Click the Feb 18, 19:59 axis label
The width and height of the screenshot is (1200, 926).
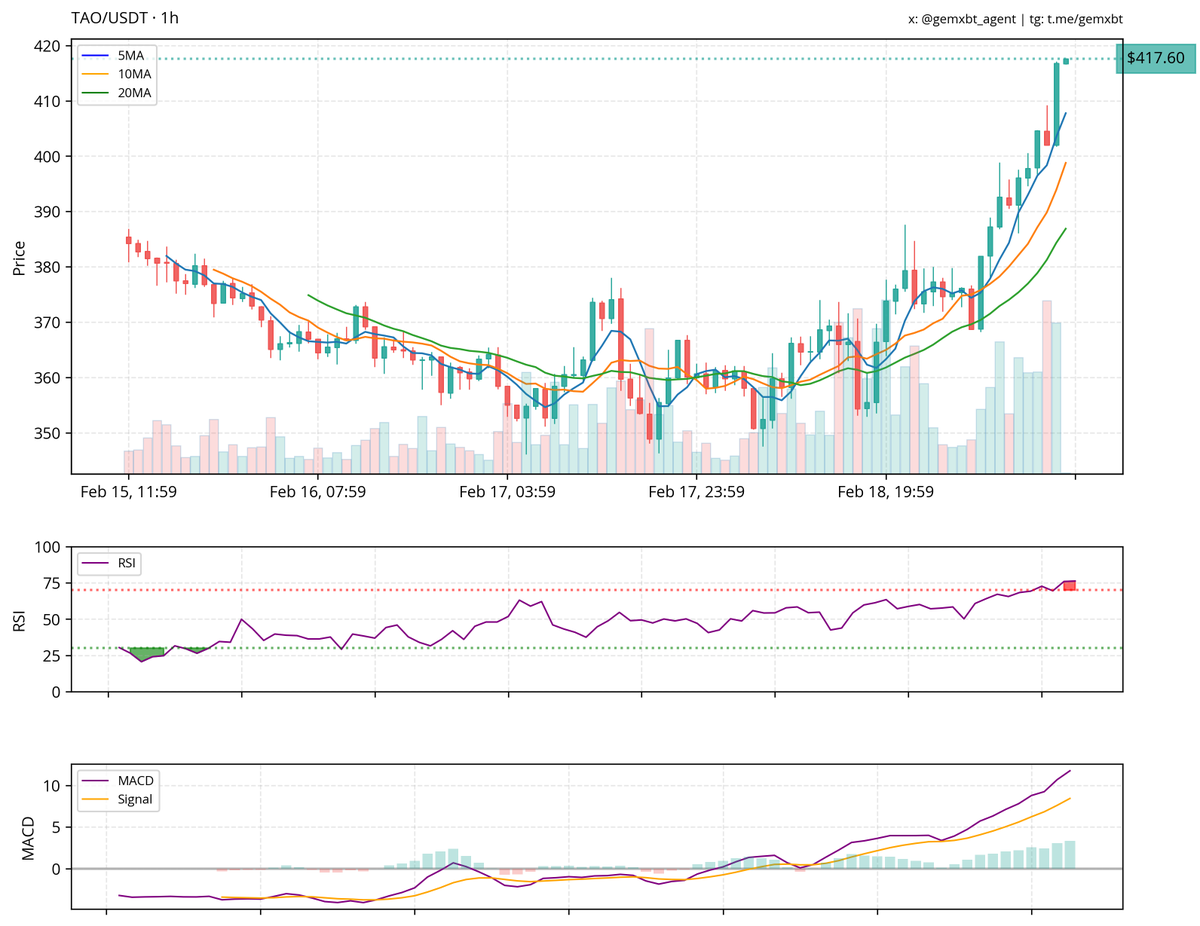(x=885, y=491)
